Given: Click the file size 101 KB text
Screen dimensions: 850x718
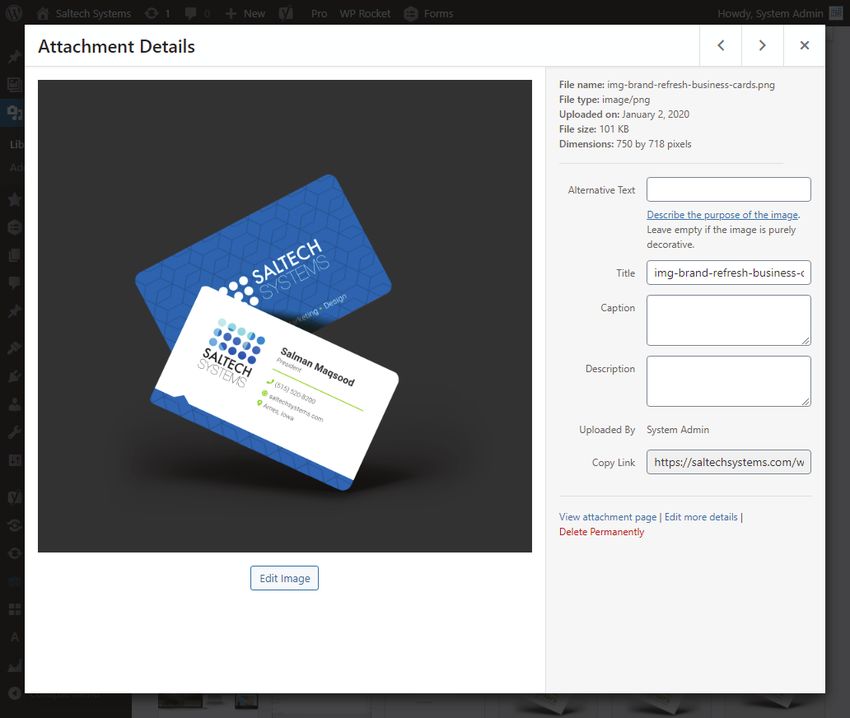Looking at the screenshot, I should [x=614, y=129].
